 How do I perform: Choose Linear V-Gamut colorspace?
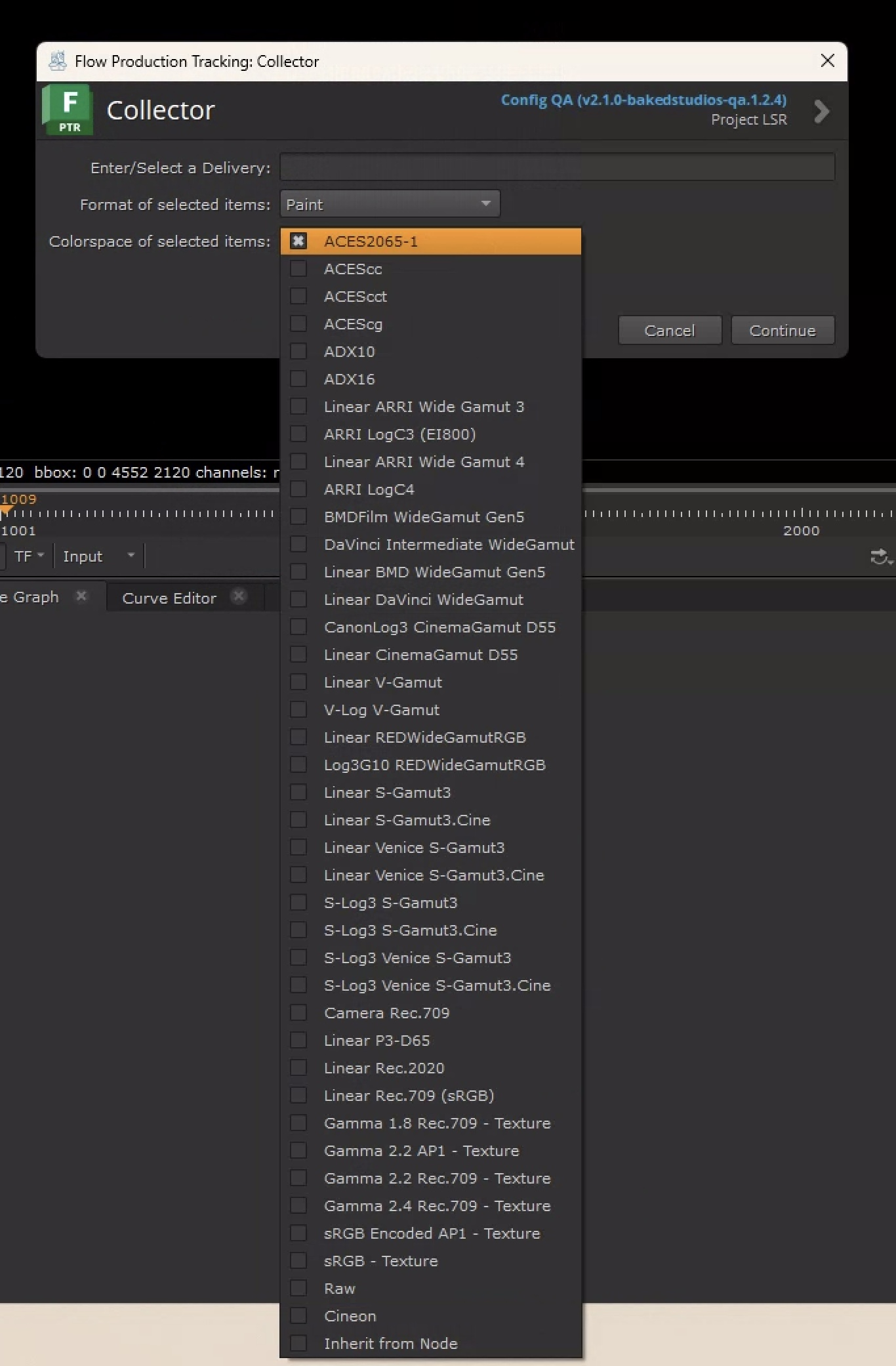[431, 682]
